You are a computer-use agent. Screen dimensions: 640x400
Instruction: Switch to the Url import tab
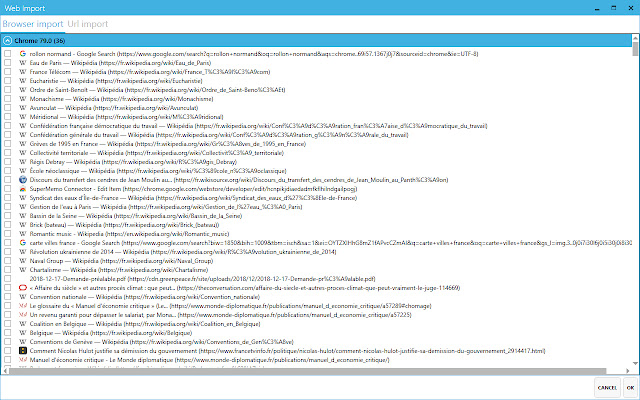click(x=88, y=24)
